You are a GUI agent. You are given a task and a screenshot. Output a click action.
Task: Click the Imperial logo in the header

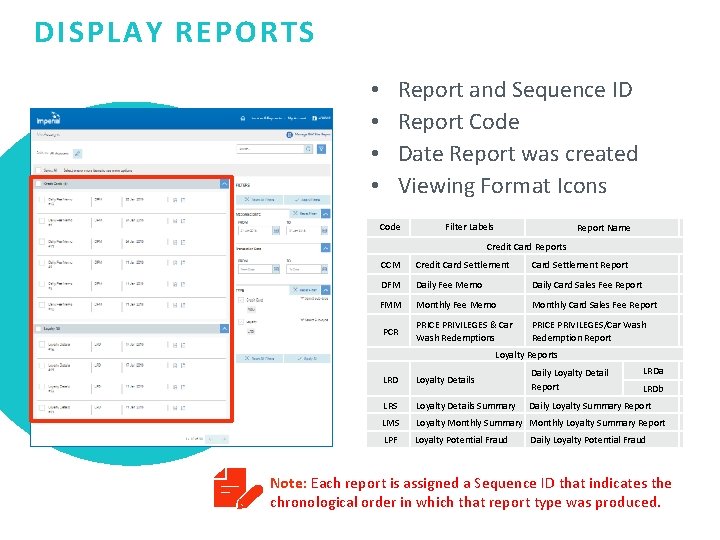tap(48, 118)
